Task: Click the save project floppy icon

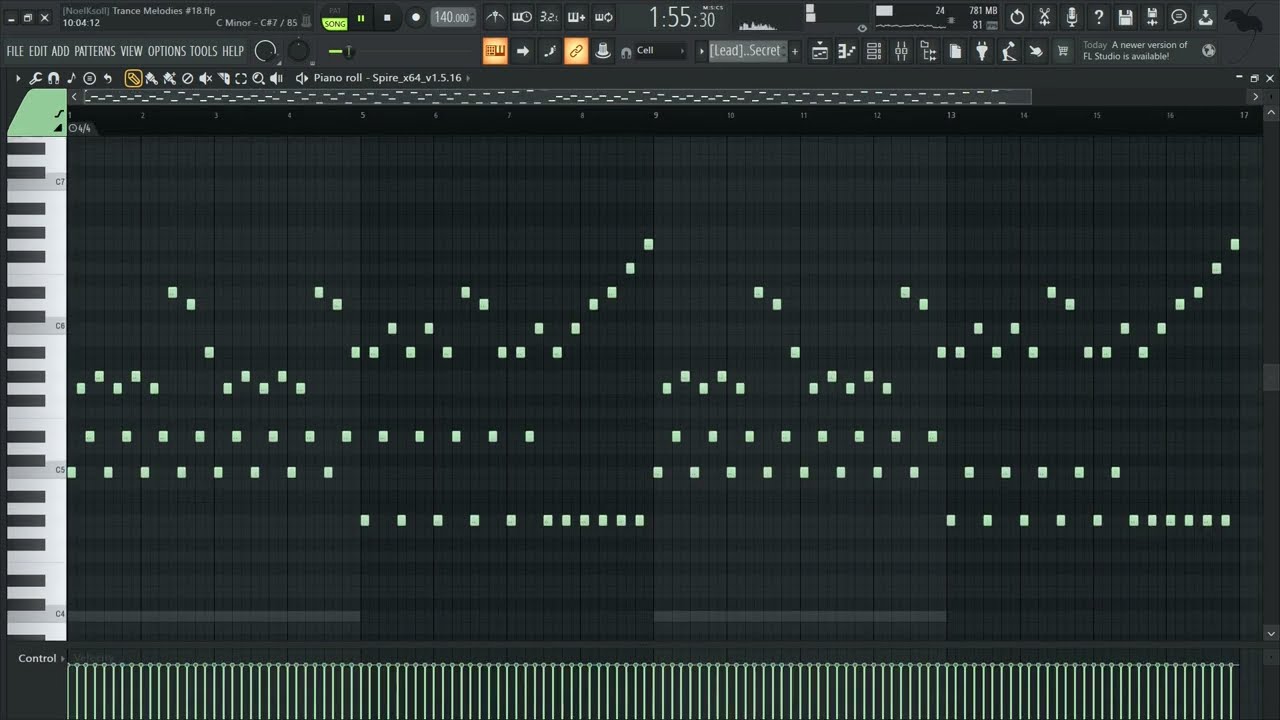Action: pyautogui.click(x=1125, y=17)
